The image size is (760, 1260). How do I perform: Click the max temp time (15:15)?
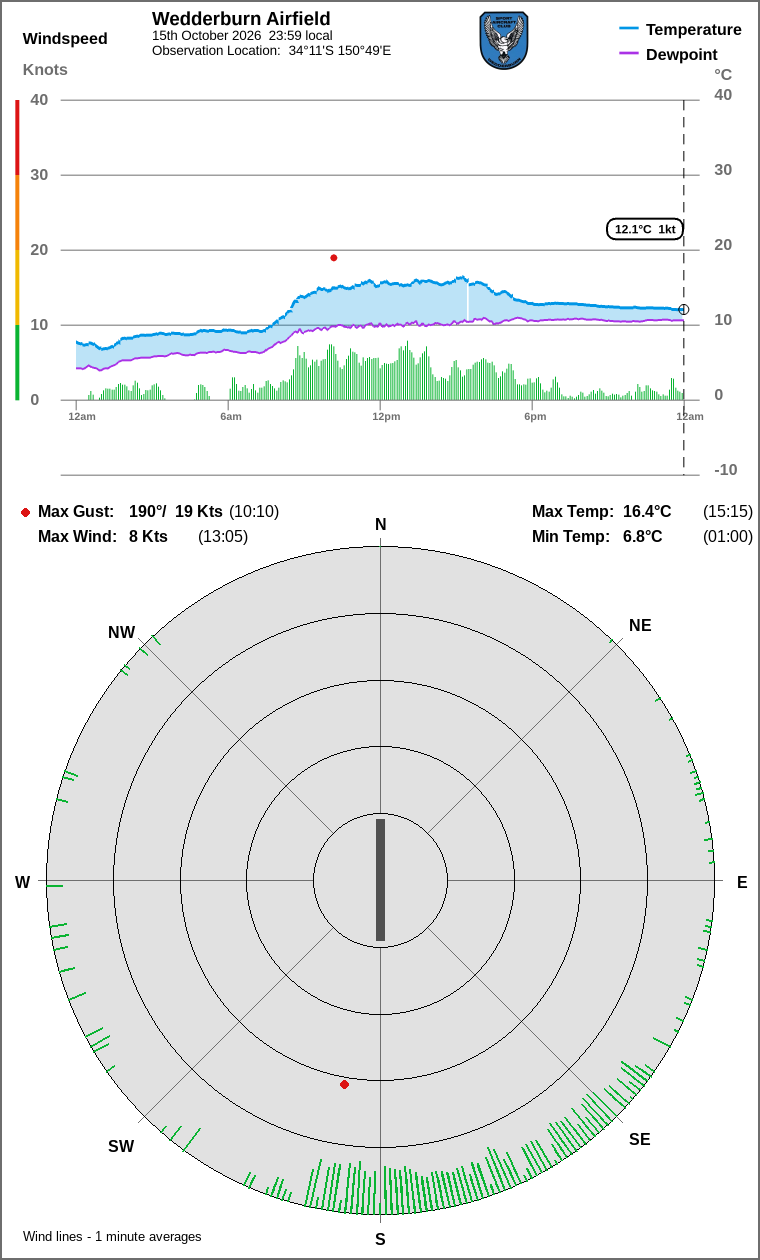coord(728,512)
